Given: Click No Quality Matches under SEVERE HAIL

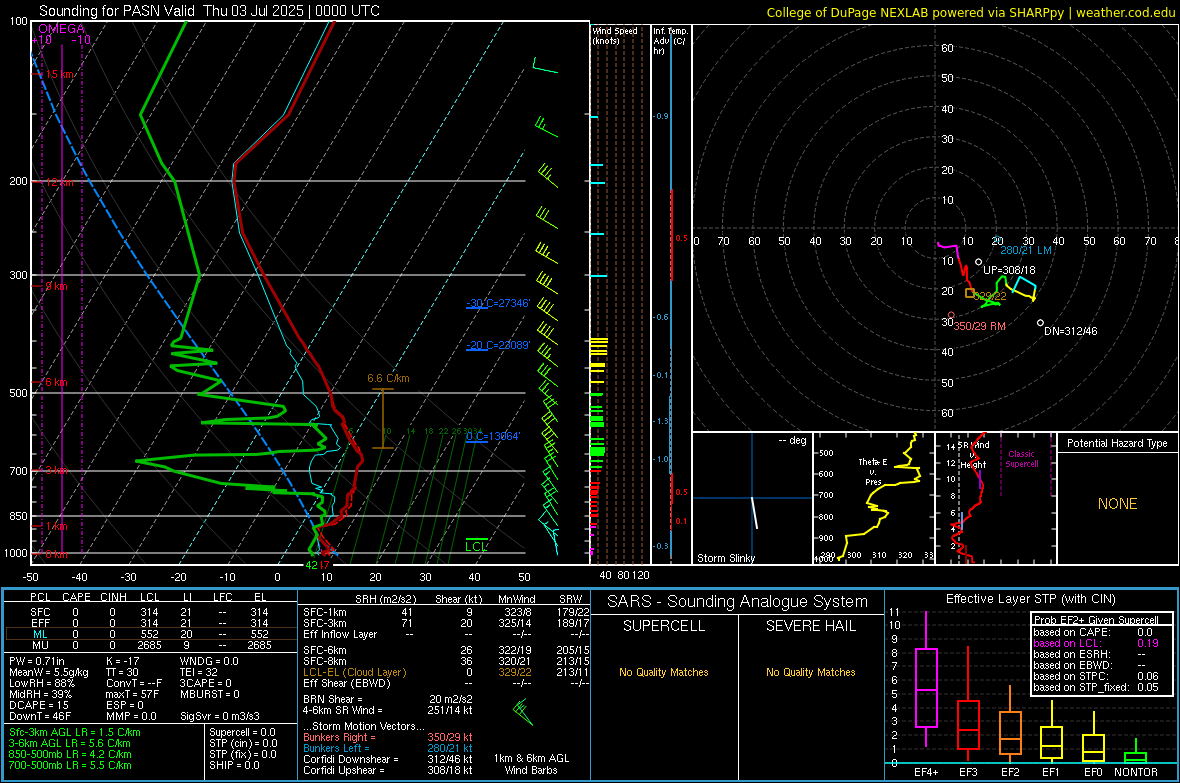Looking at the screenshot, I should pyautogui.click(x=810, y=672).
